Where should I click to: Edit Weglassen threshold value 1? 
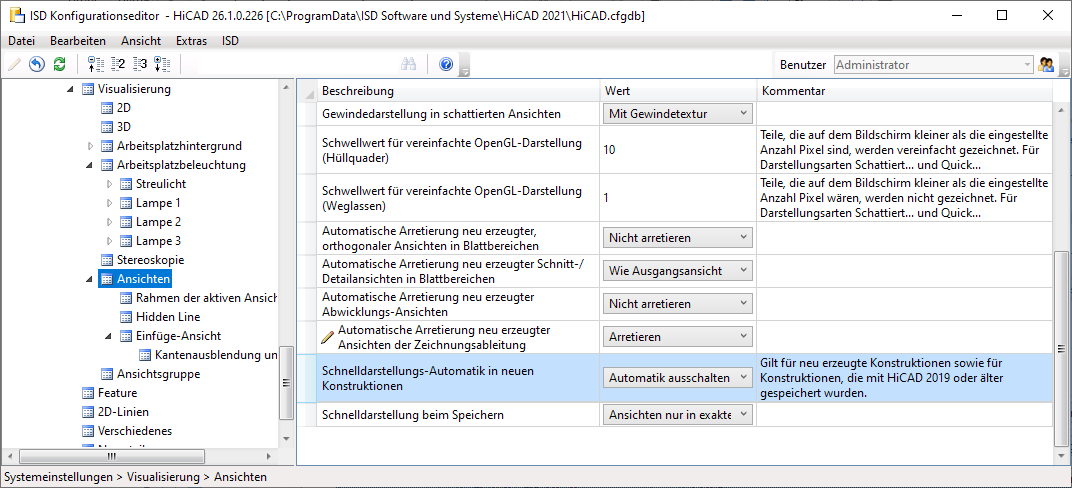pos(678,198)
